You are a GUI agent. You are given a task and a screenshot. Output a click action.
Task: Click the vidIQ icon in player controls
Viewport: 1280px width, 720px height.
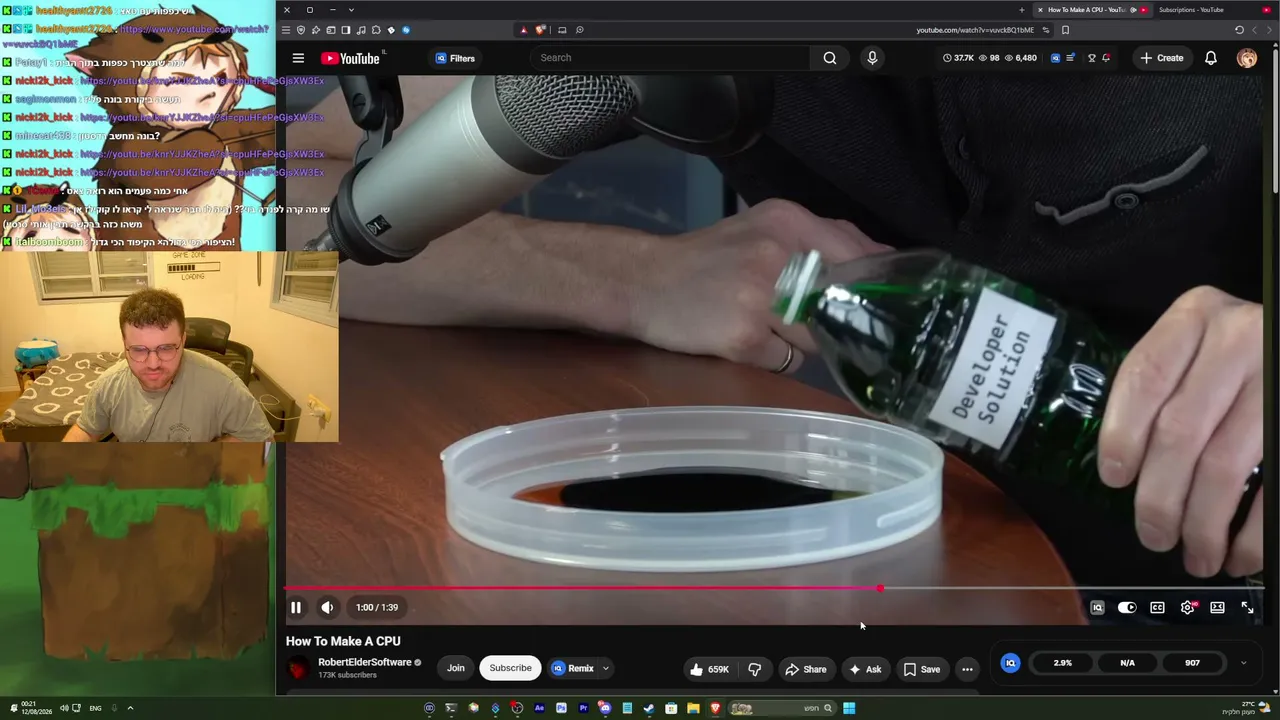point(1097,607)
